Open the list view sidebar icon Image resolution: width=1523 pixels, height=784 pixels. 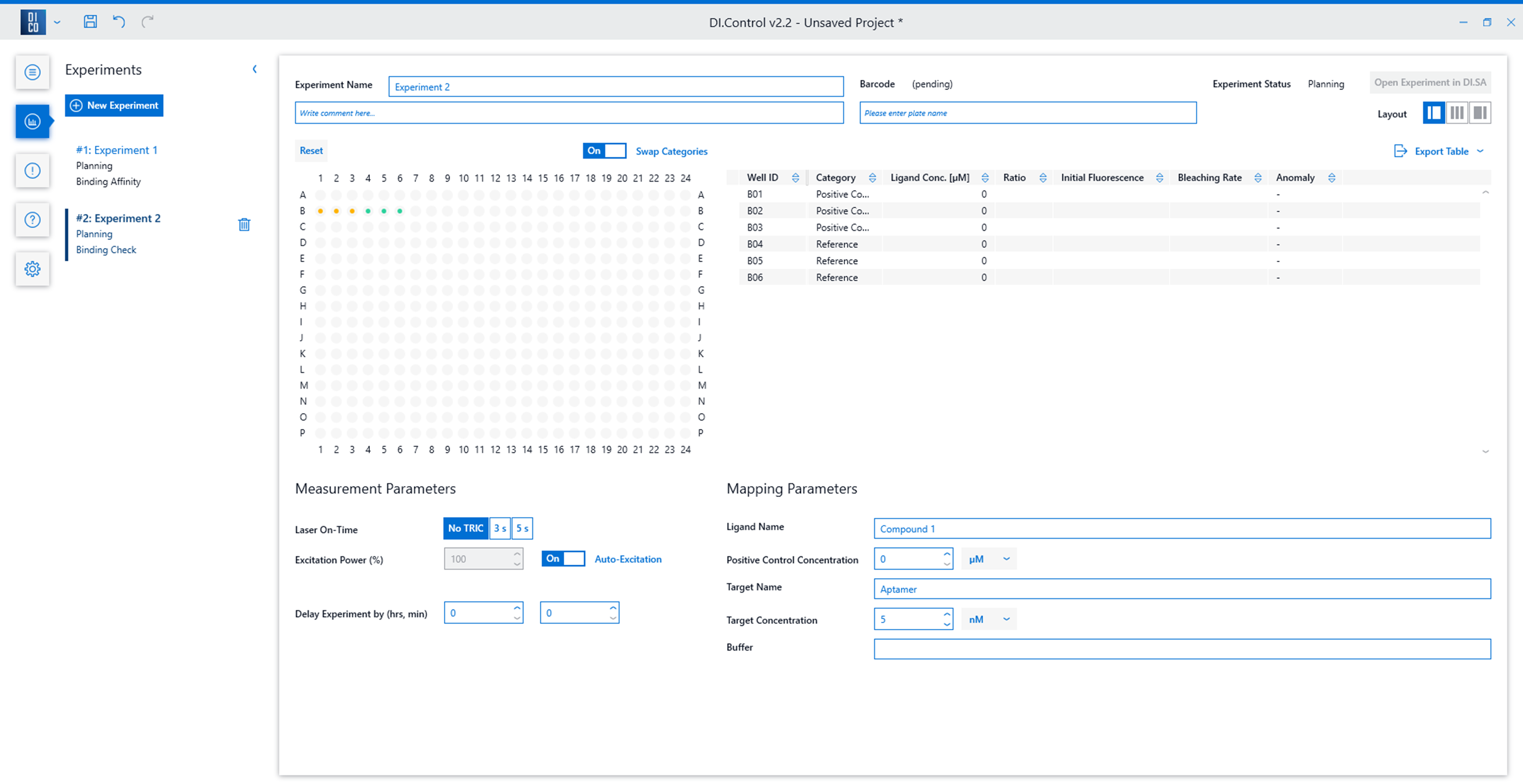point(33,72)
